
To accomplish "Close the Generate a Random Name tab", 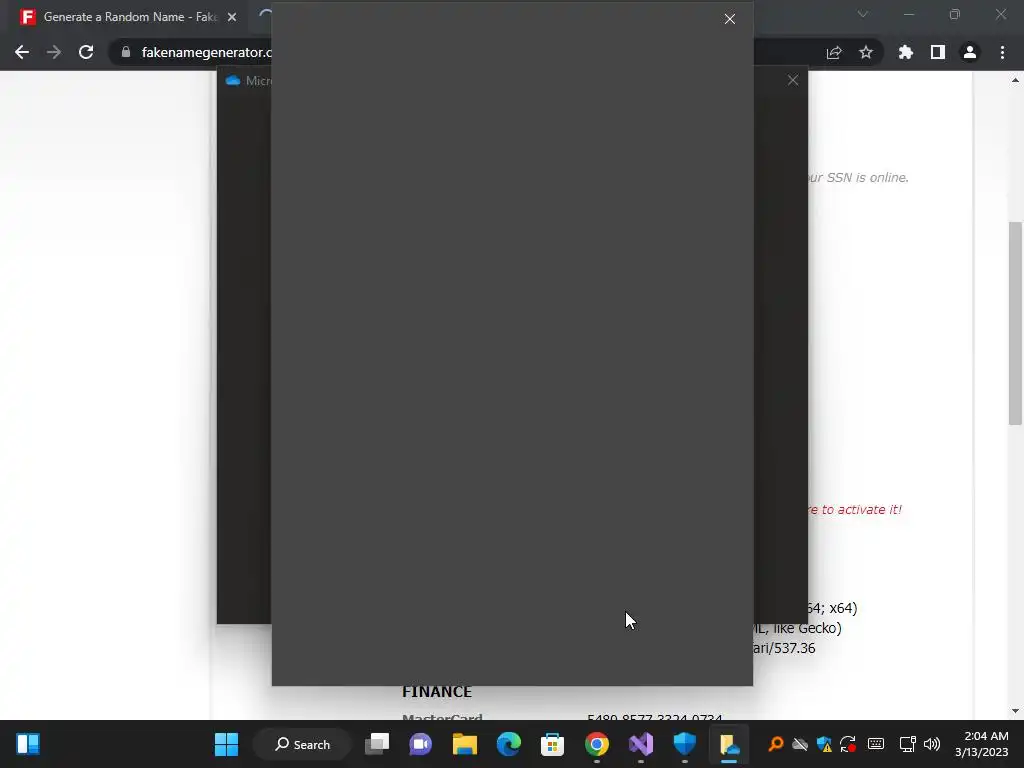I will click(232, 17).
